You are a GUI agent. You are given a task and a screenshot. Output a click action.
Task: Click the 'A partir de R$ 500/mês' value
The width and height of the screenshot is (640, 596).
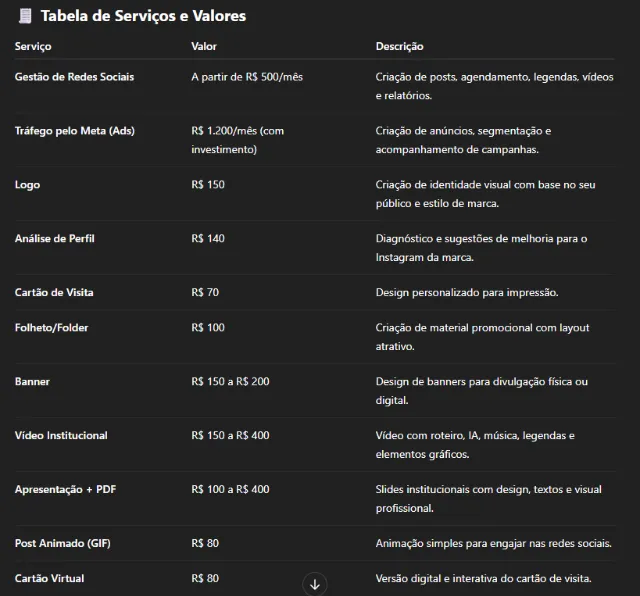point(247,77)
